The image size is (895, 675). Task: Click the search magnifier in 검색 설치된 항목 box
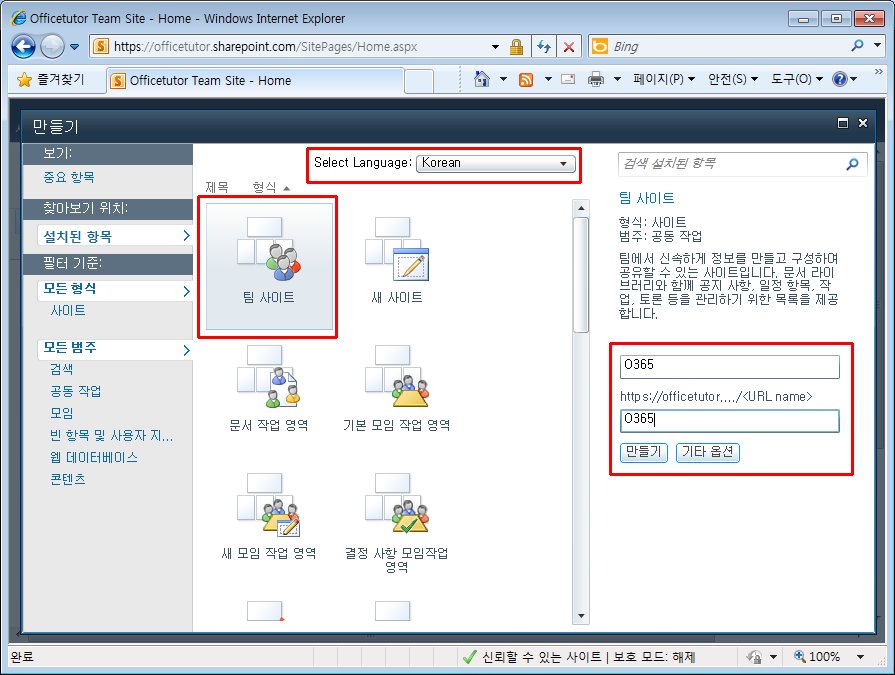tap(852, 164)
